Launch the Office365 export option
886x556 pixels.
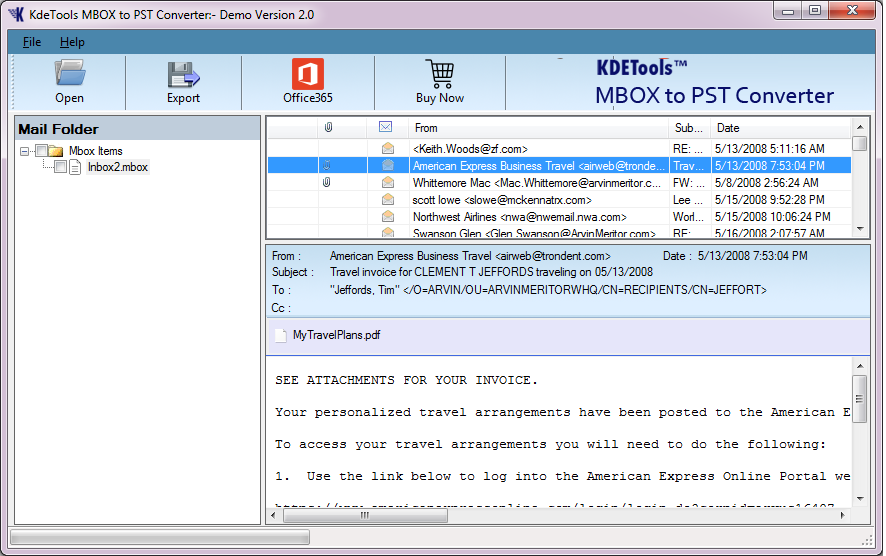tap(307, 82)
